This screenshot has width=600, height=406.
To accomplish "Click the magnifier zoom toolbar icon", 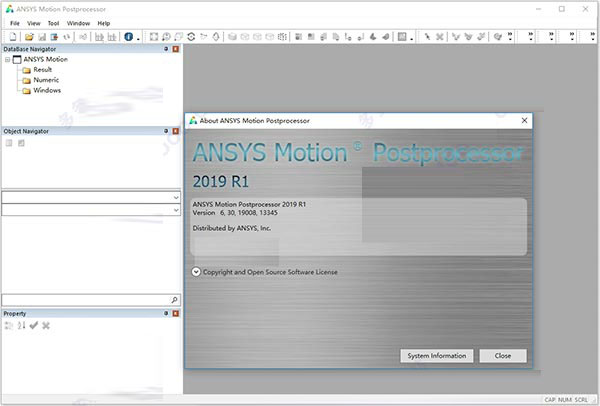I will pyautogui.click(x=166, y=37).
